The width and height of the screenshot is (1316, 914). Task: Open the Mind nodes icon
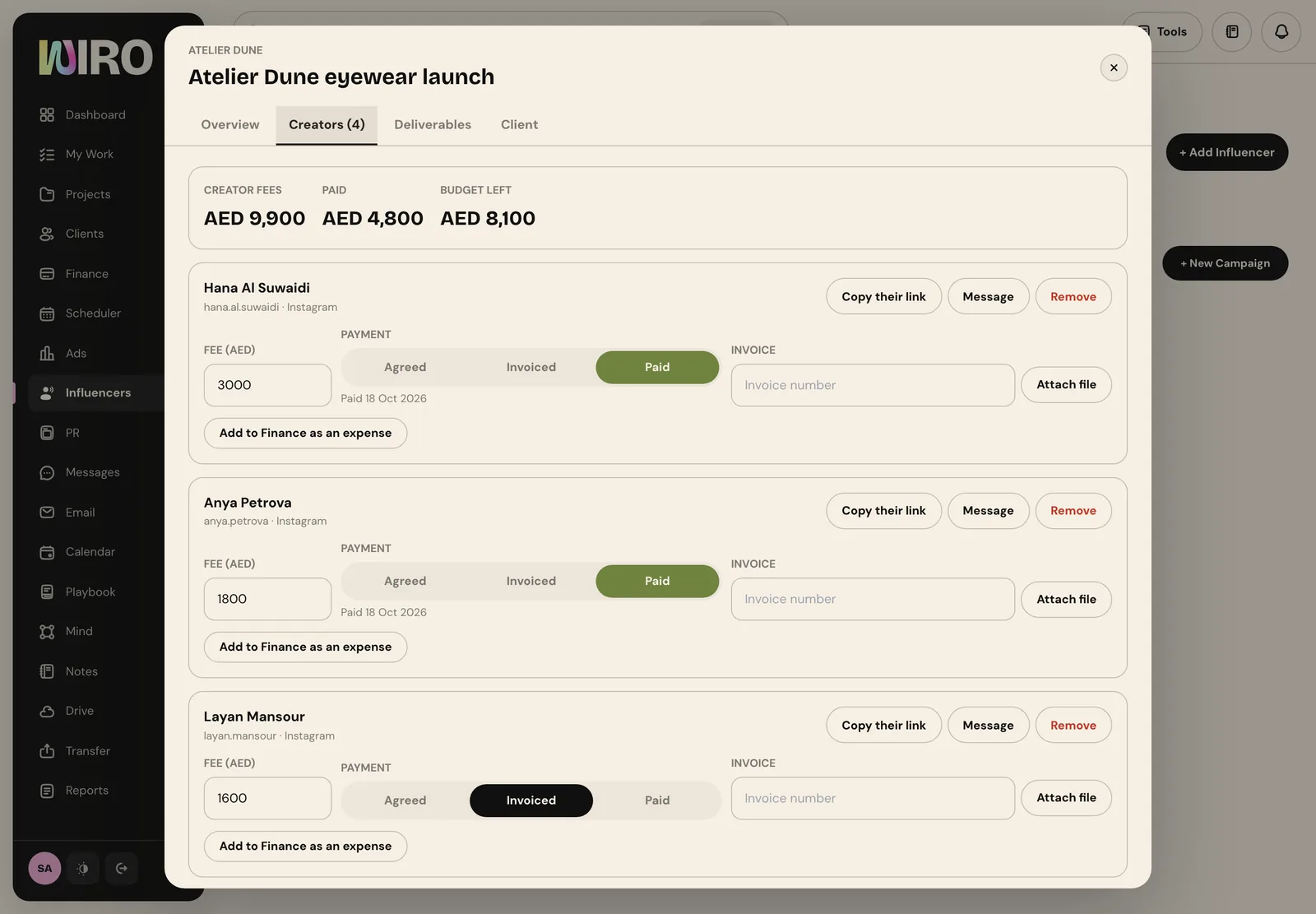47,631
